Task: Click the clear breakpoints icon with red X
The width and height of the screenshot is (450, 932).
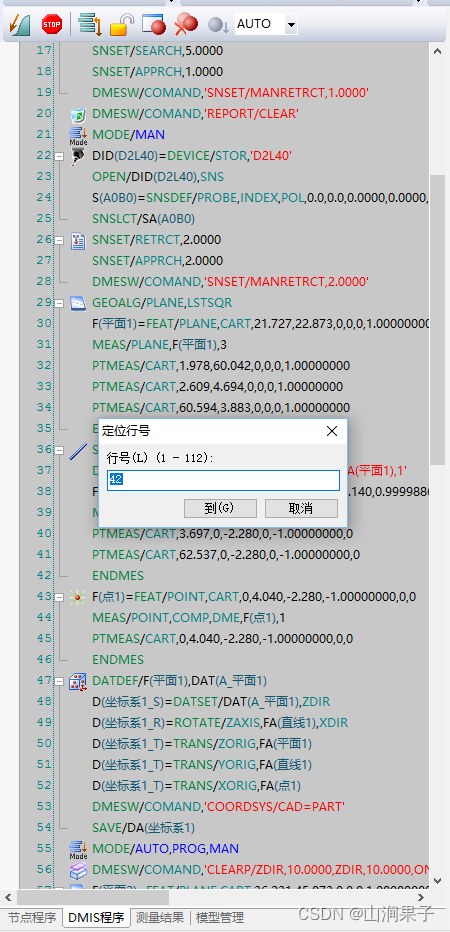Action: pos(186,24)
